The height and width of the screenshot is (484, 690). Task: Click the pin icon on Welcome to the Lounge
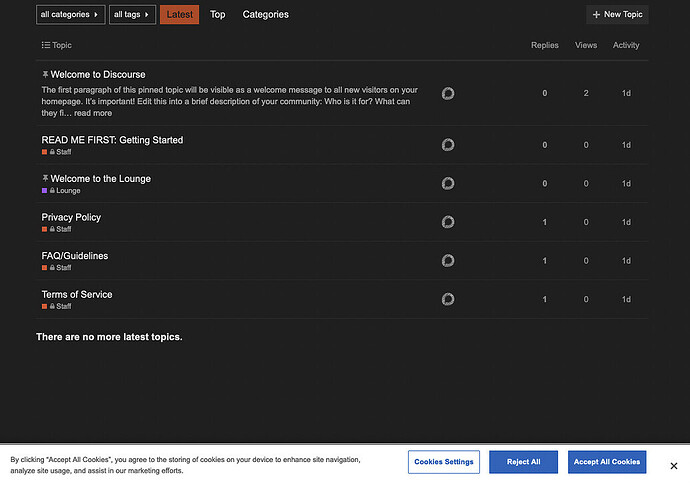click(45, 178)
